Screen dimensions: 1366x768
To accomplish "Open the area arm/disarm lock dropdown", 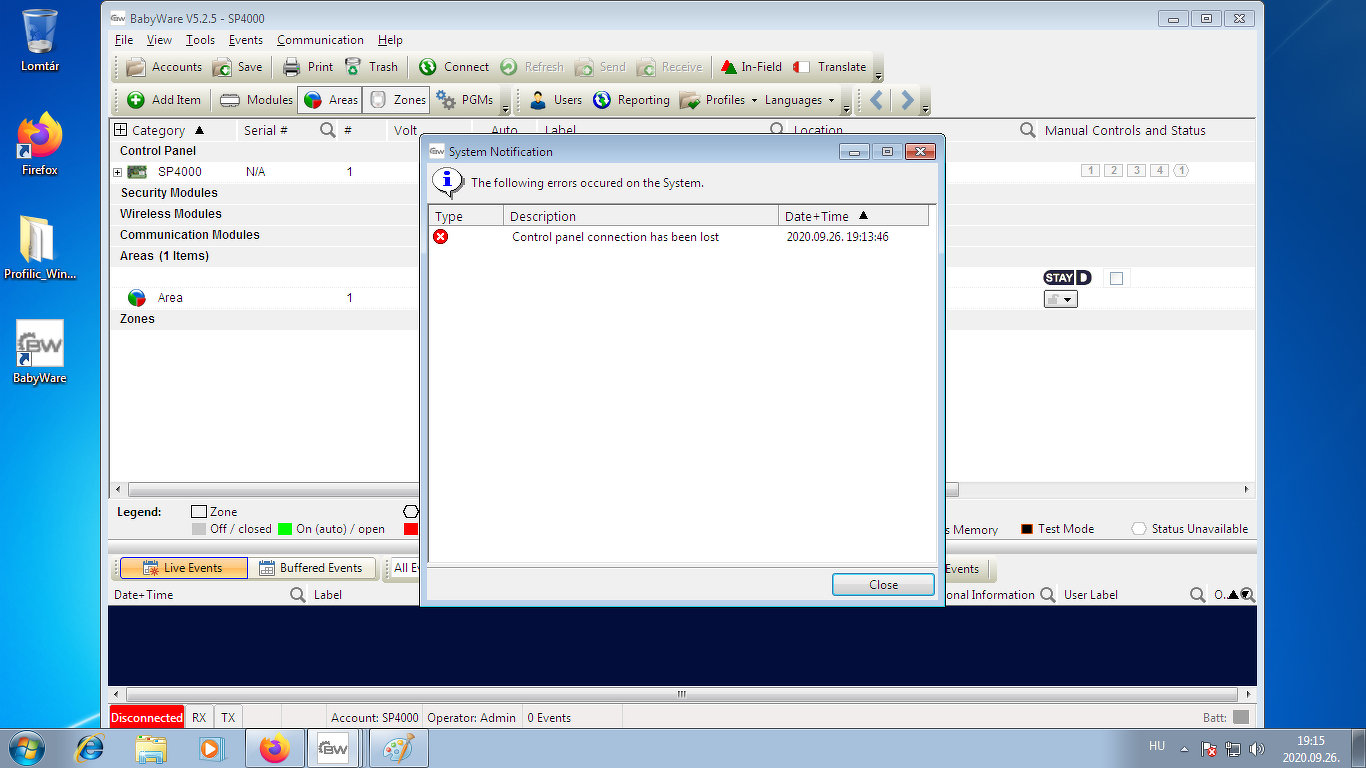I will click(x=1061, y=299).
